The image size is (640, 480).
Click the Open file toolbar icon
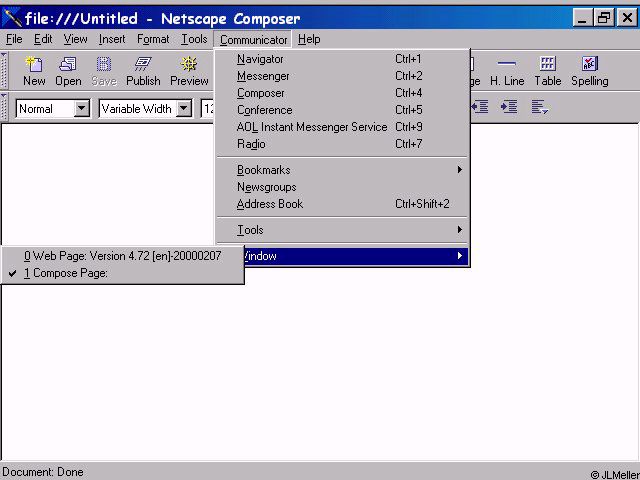(68, 71)
